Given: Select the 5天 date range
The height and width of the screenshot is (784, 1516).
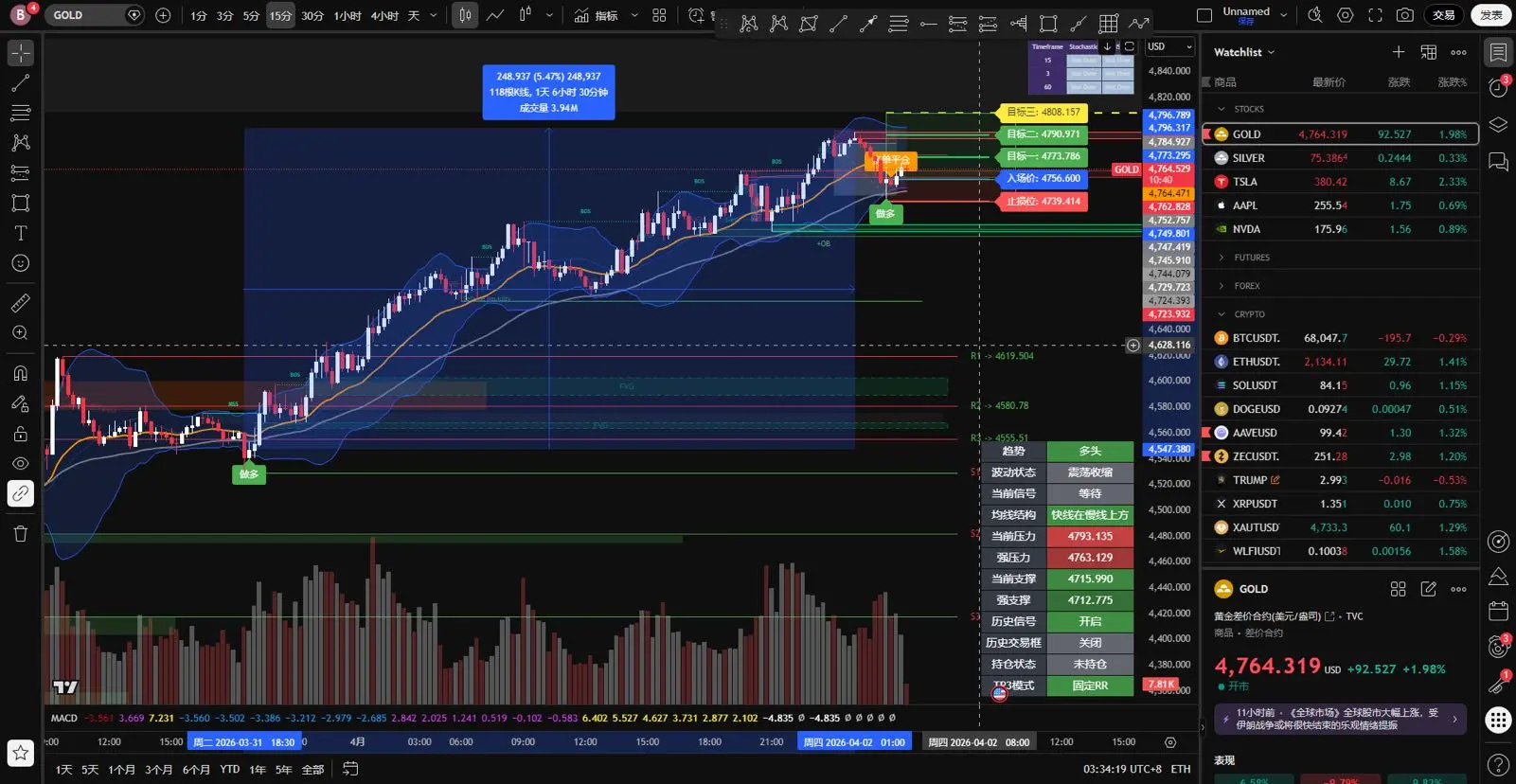Looking at the screenshot, I should [x=90, y=769].
